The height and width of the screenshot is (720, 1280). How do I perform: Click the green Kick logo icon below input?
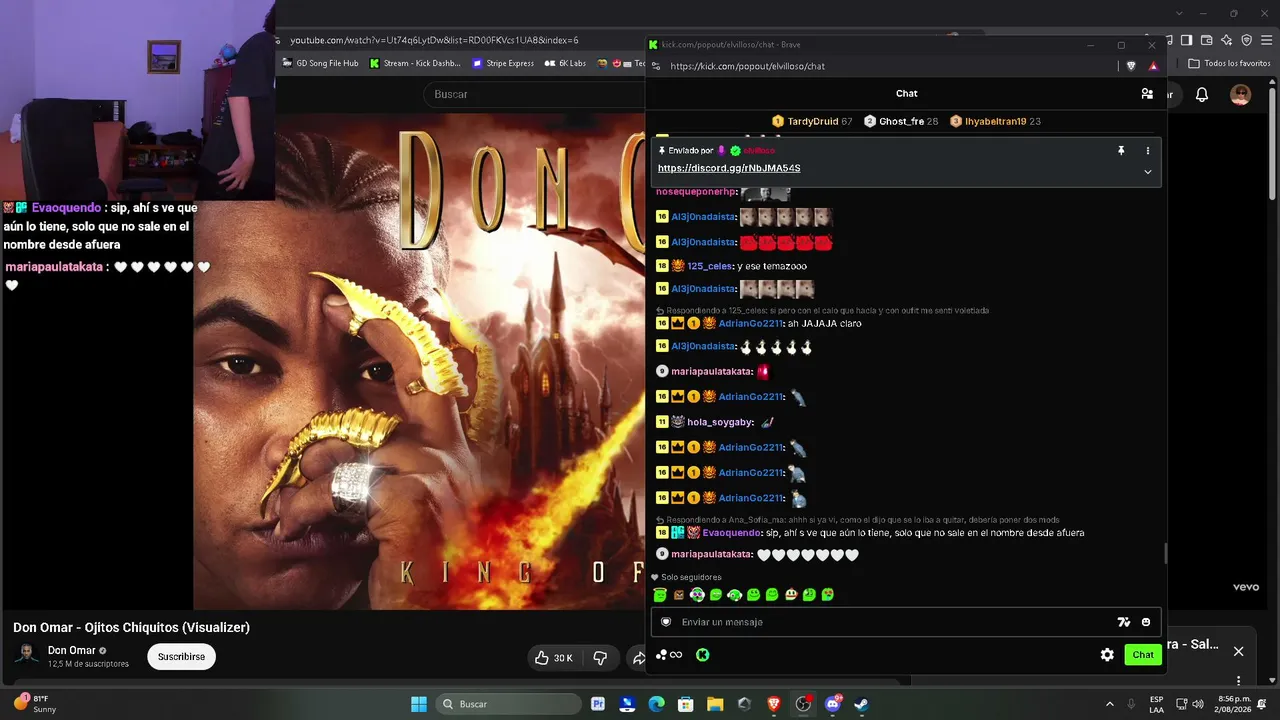[x=703, y=655]
